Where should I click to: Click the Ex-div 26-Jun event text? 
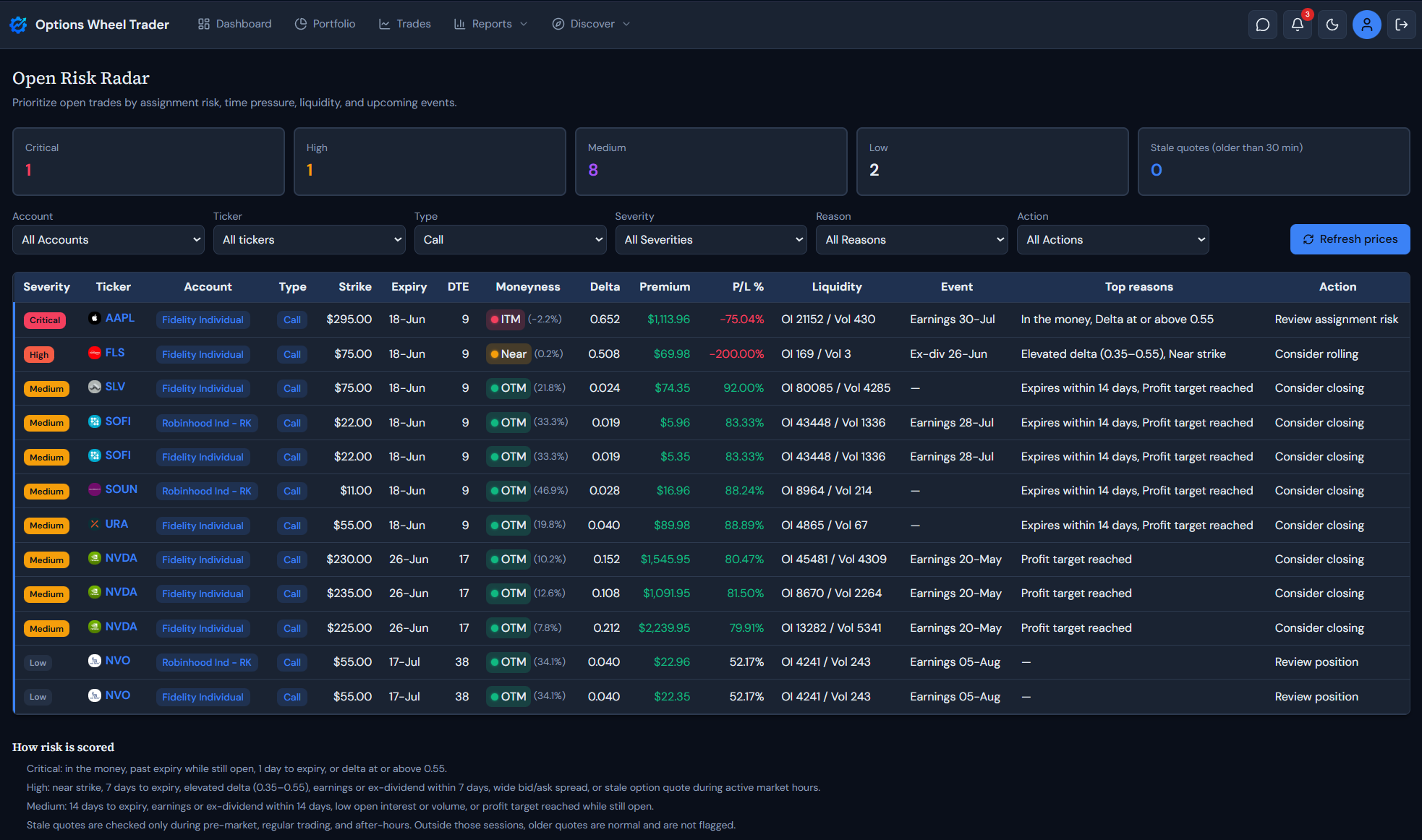coord(948,354)
